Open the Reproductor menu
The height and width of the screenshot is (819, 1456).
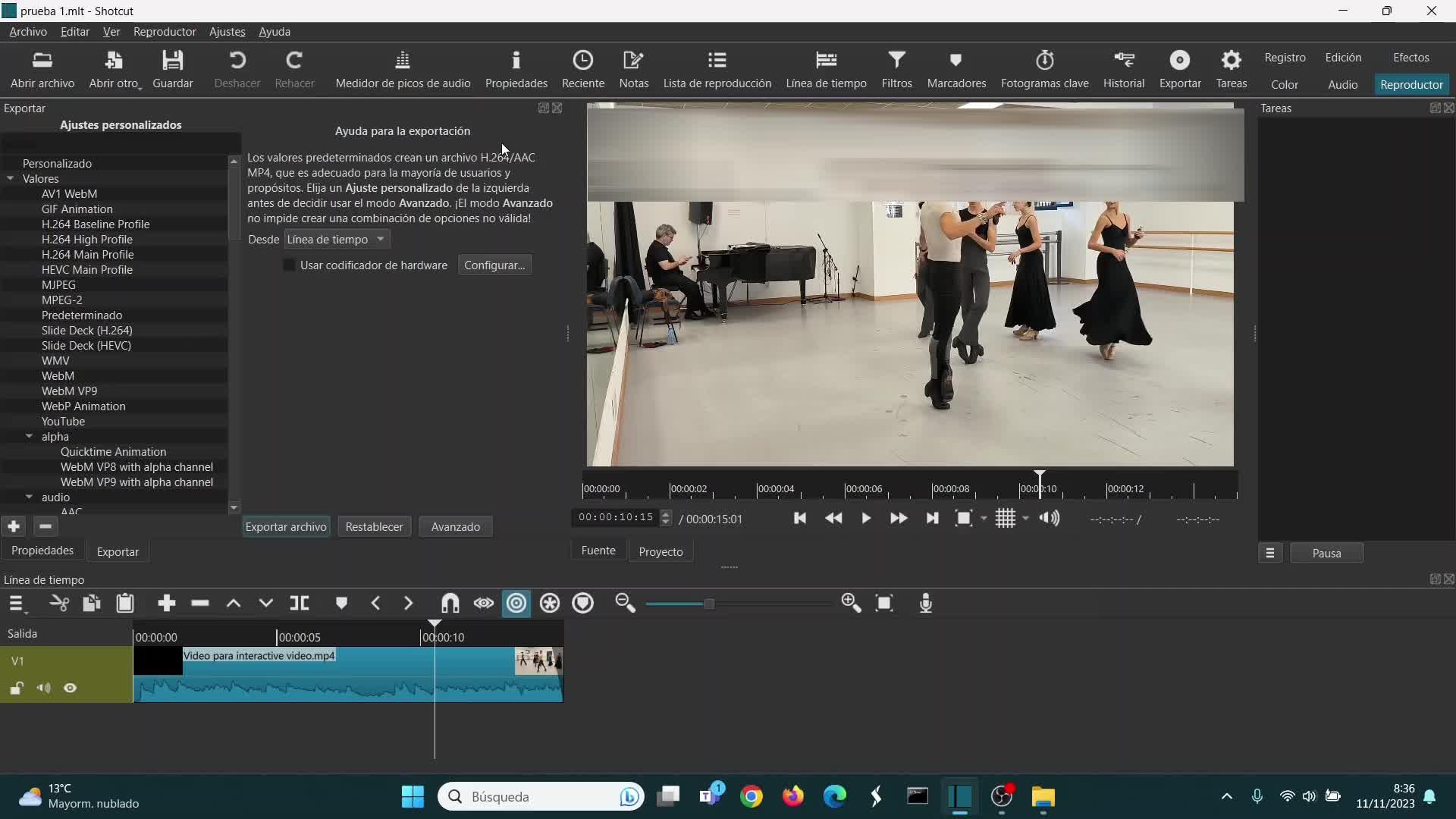[x=164, y=32]
